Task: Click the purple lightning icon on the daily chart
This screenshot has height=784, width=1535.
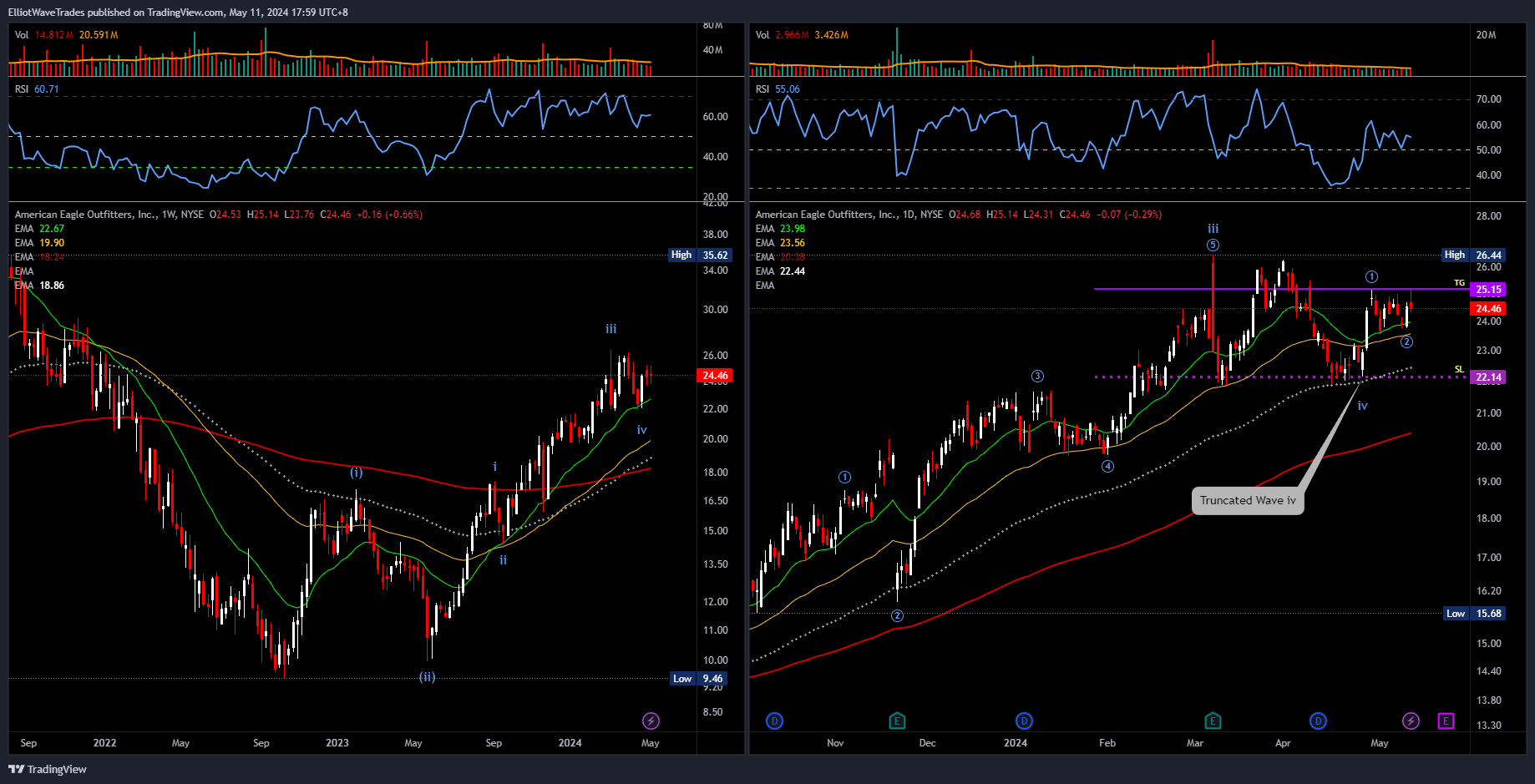Action: click(x=1411, y=721)
